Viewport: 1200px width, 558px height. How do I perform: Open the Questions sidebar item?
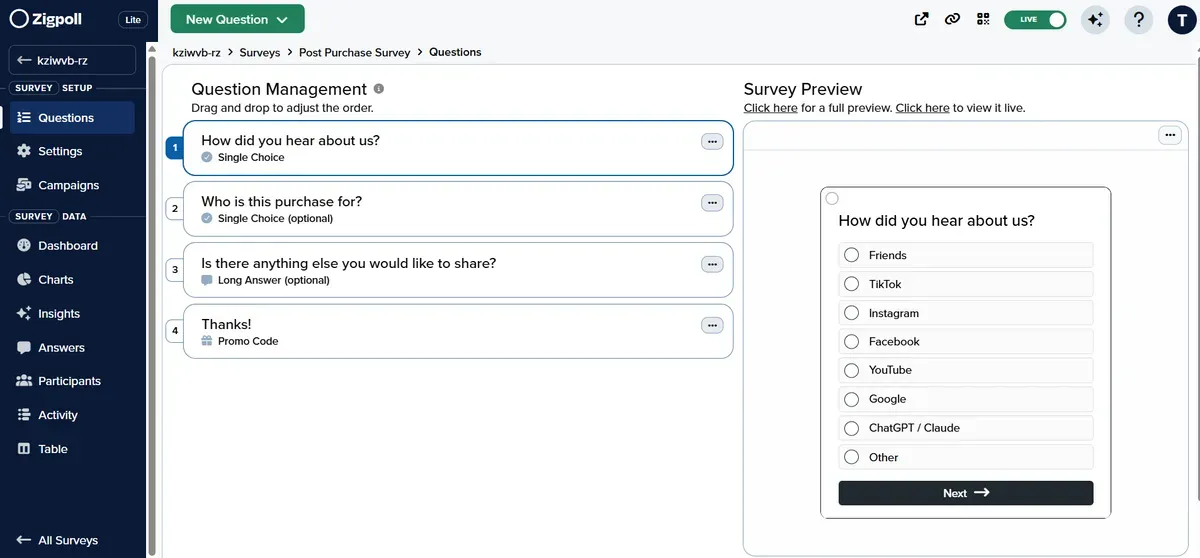(72, 118)
